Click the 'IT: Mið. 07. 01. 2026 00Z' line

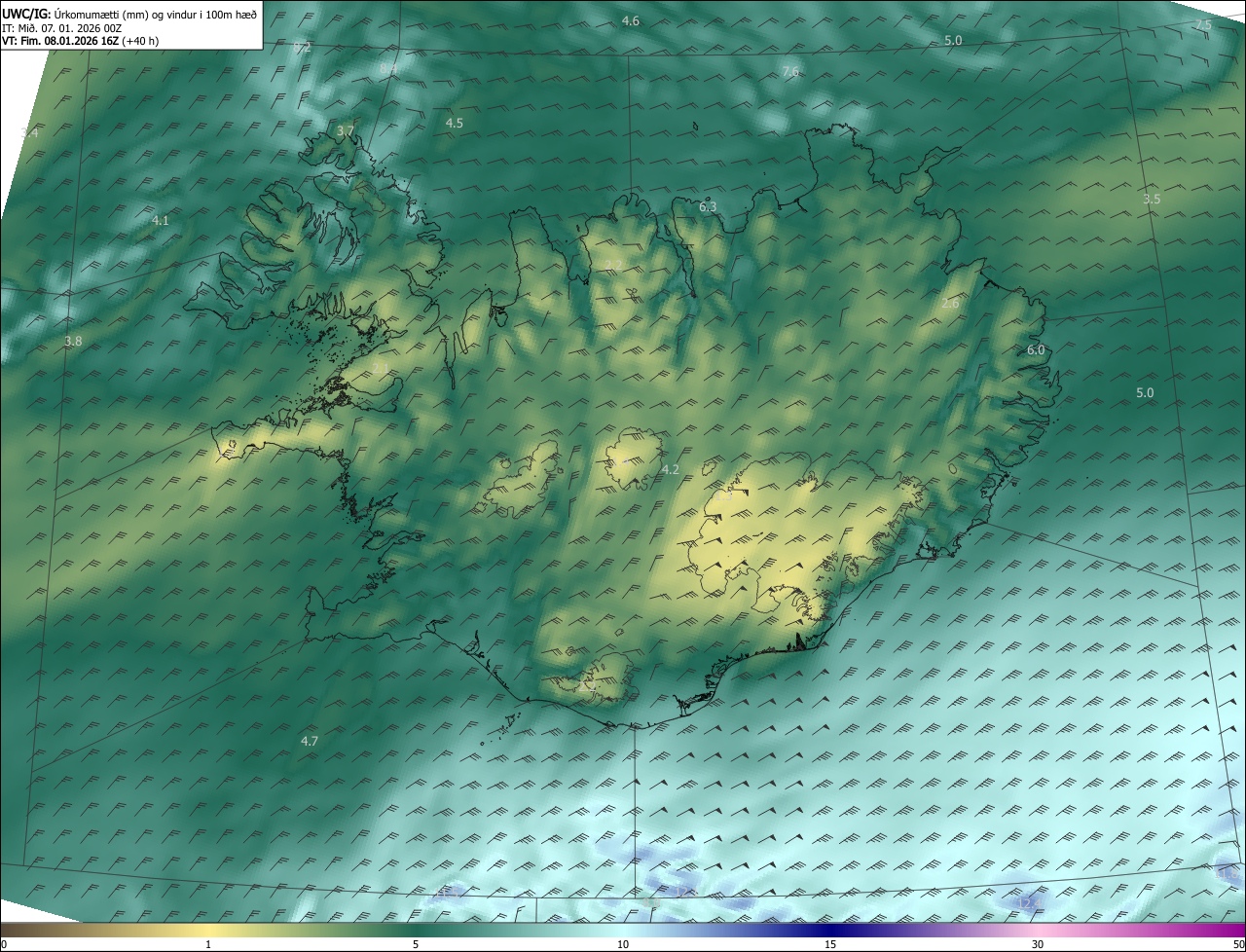61,28
